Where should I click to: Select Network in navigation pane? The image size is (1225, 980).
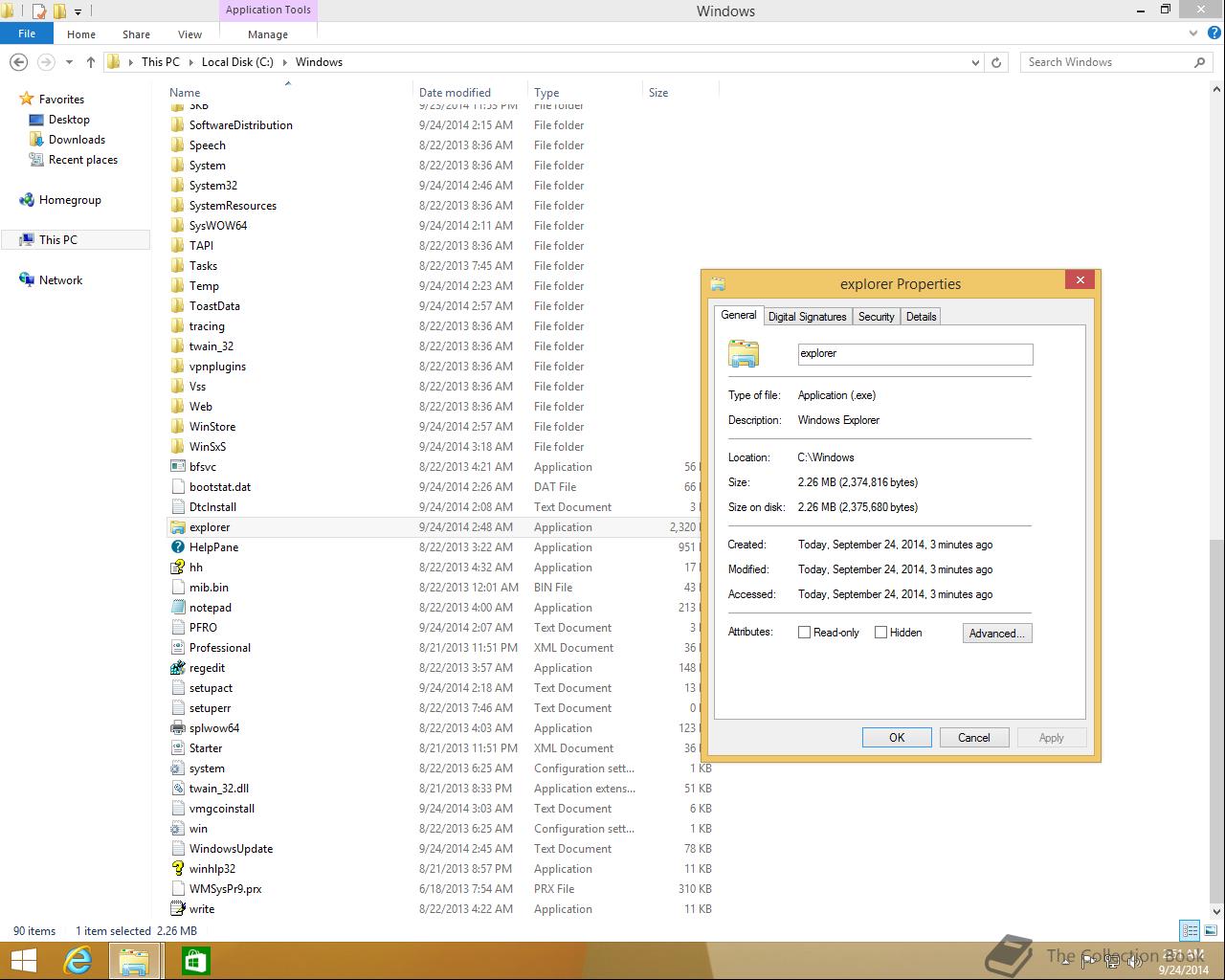(x=60, y=280)
